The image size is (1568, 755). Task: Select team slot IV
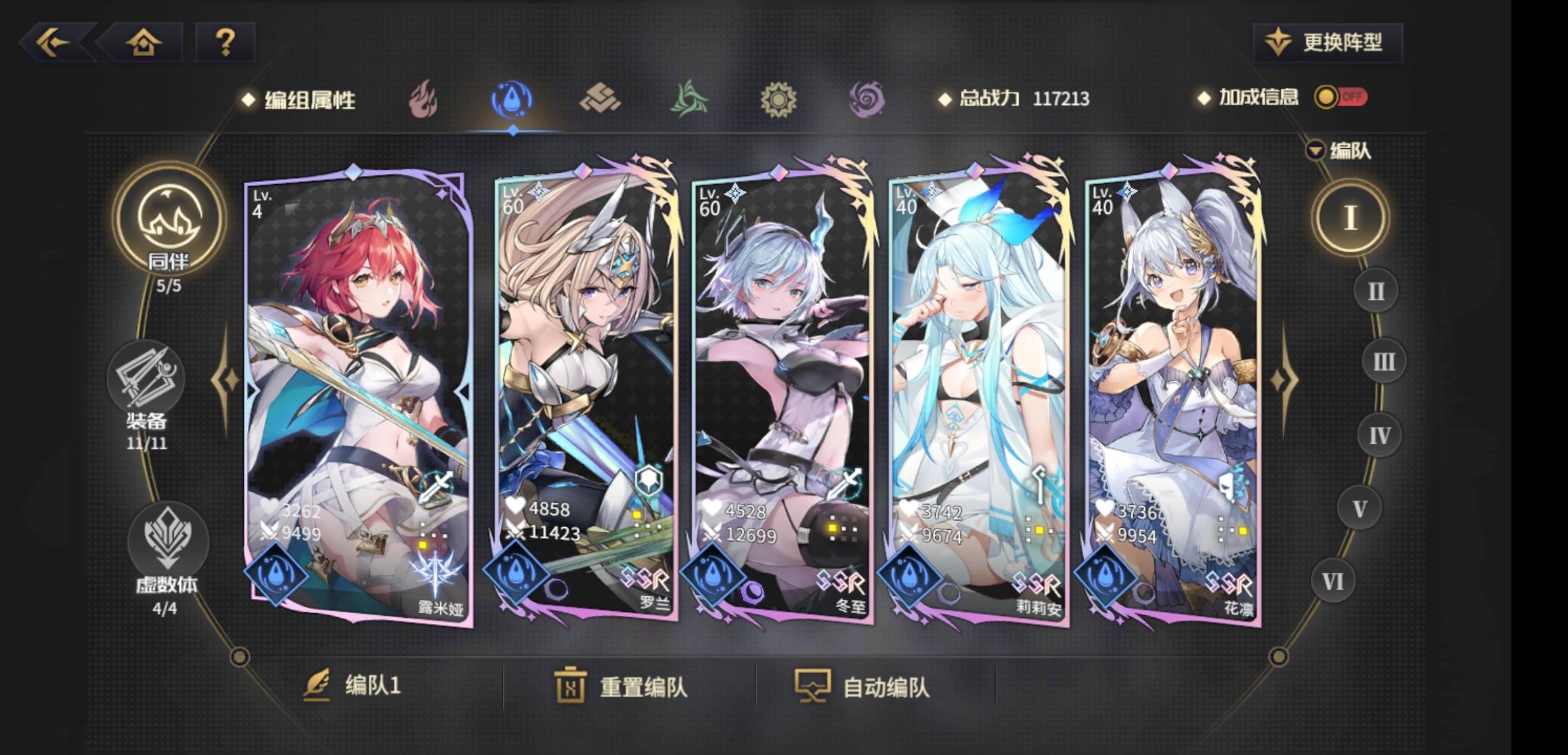click(1379, 436)
